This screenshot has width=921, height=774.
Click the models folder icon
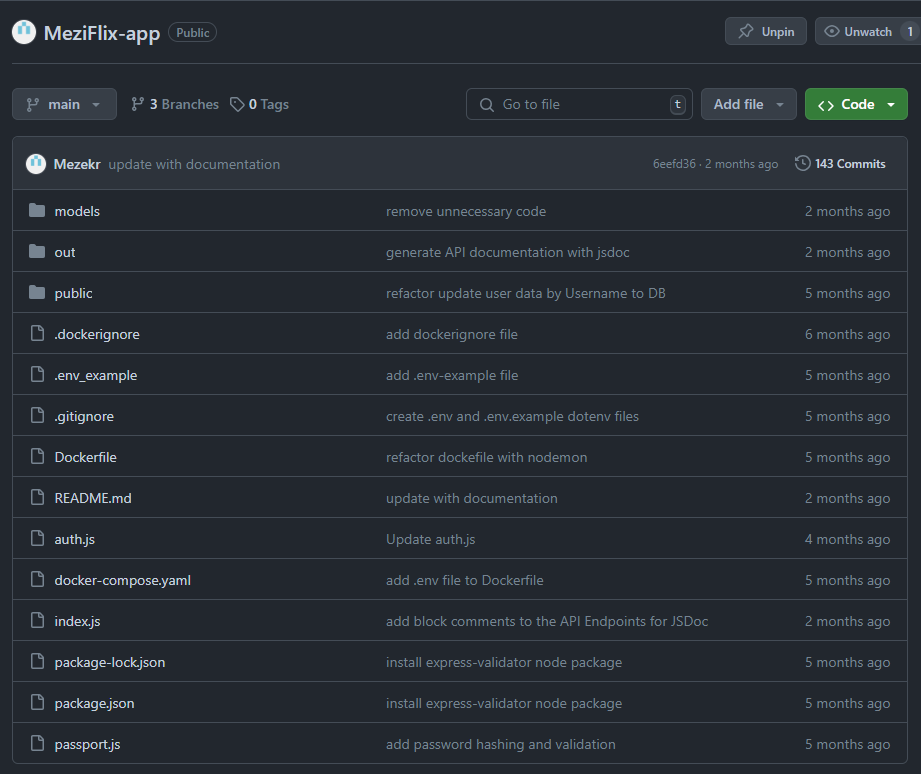37,211
